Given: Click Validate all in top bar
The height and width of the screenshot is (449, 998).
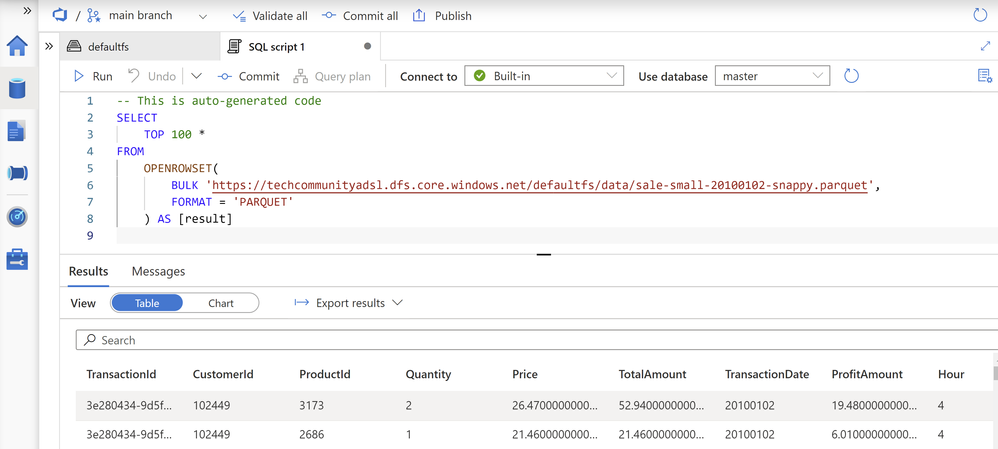Looking at the screenshot, I should point(269,16).
